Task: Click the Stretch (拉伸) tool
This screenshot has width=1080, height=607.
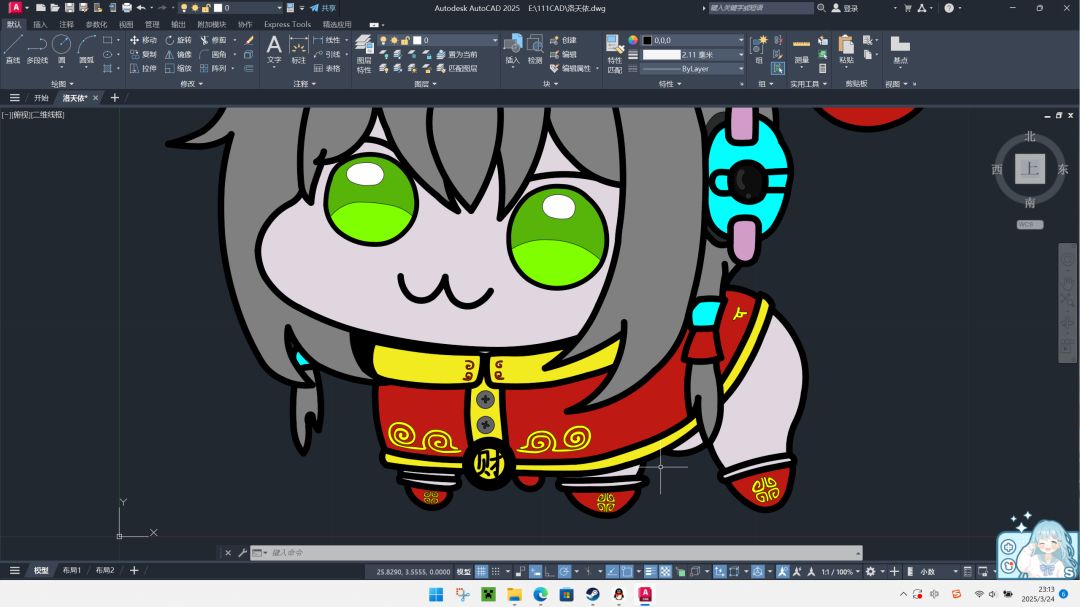Action: 143,68
